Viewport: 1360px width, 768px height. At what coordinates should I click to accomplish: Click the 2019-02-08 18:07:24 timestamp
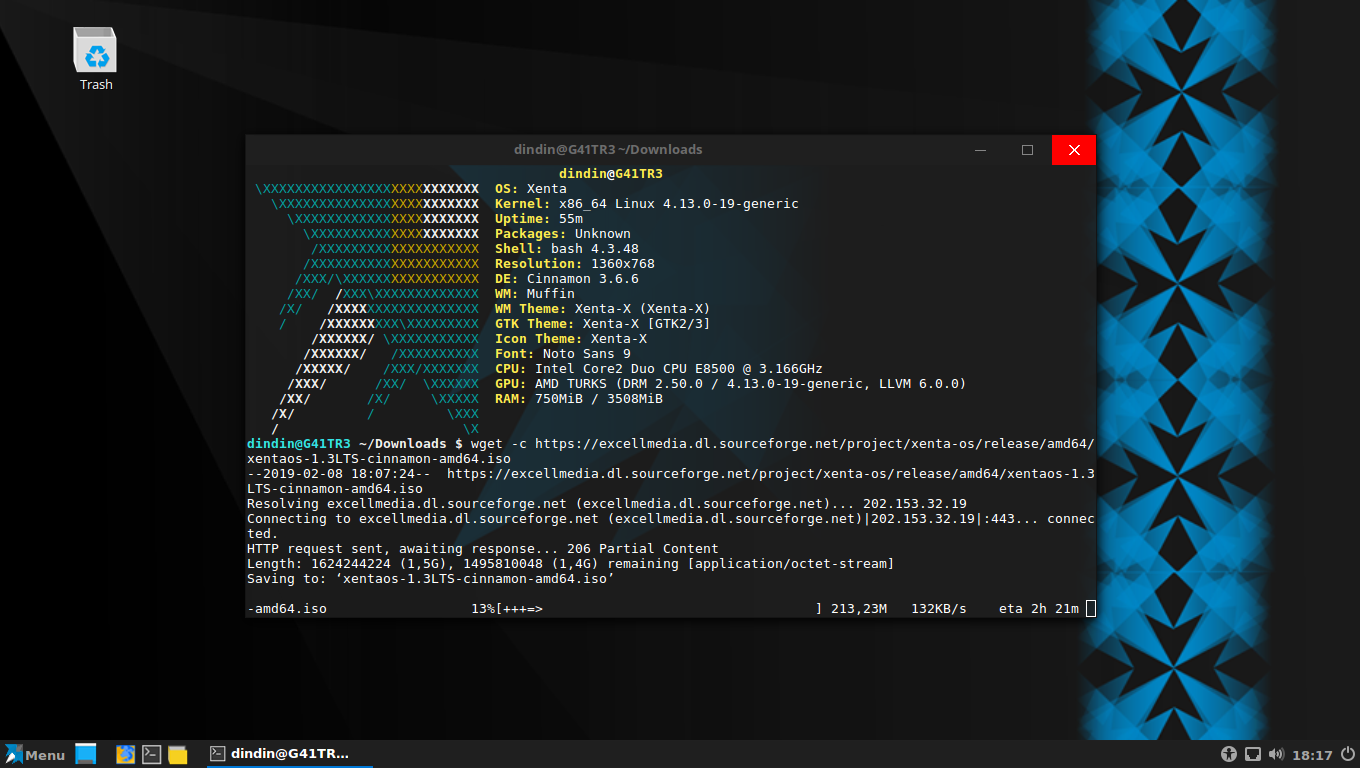339,474
